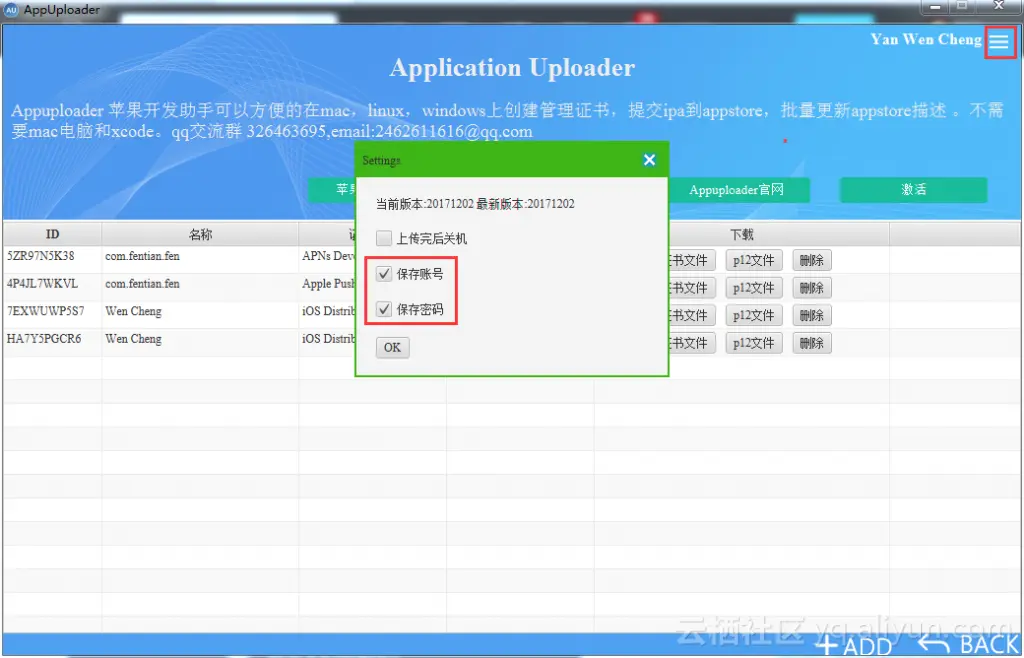The width and height of the screenshot is (1024, 658).
Task: Click the ADD button at bottom
Action: tap(856, 646)
